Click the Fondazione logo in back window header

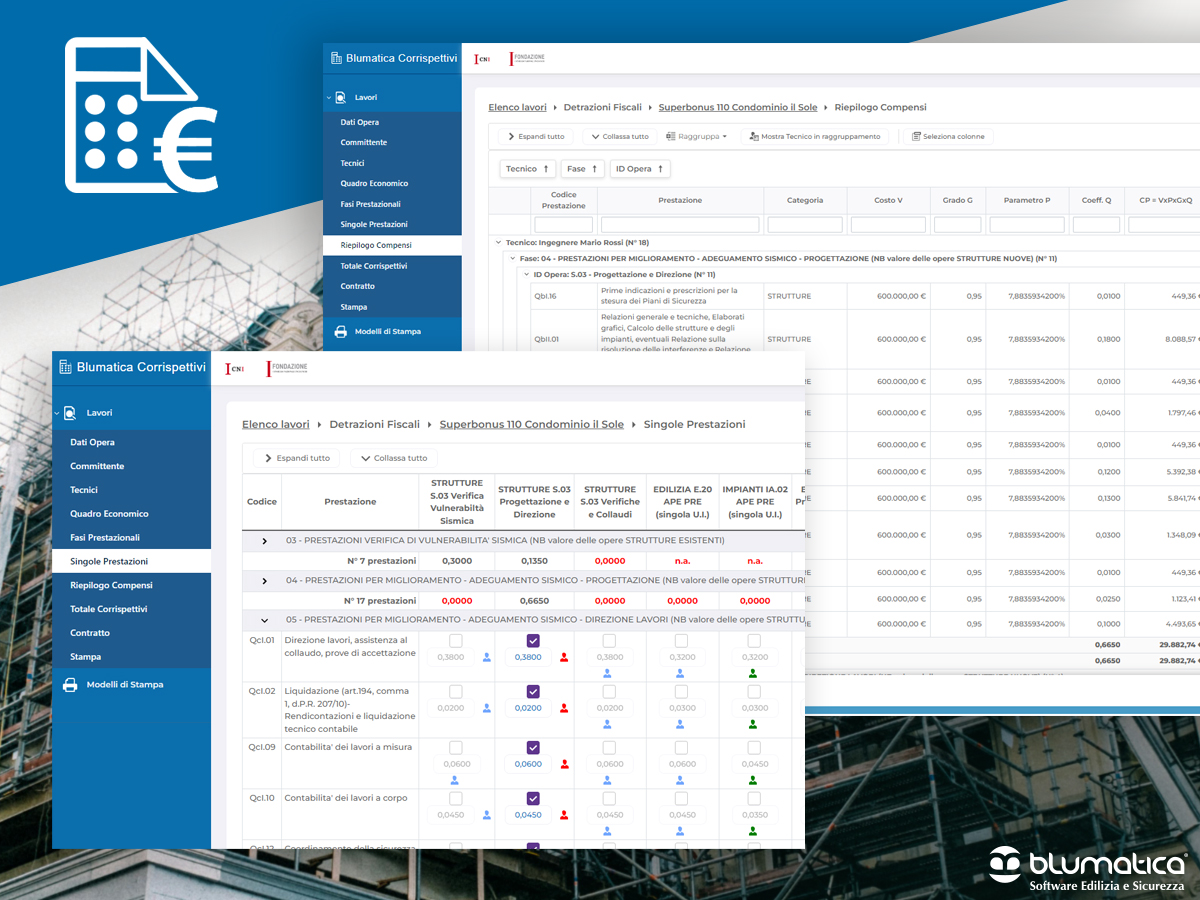coord(527,59)
